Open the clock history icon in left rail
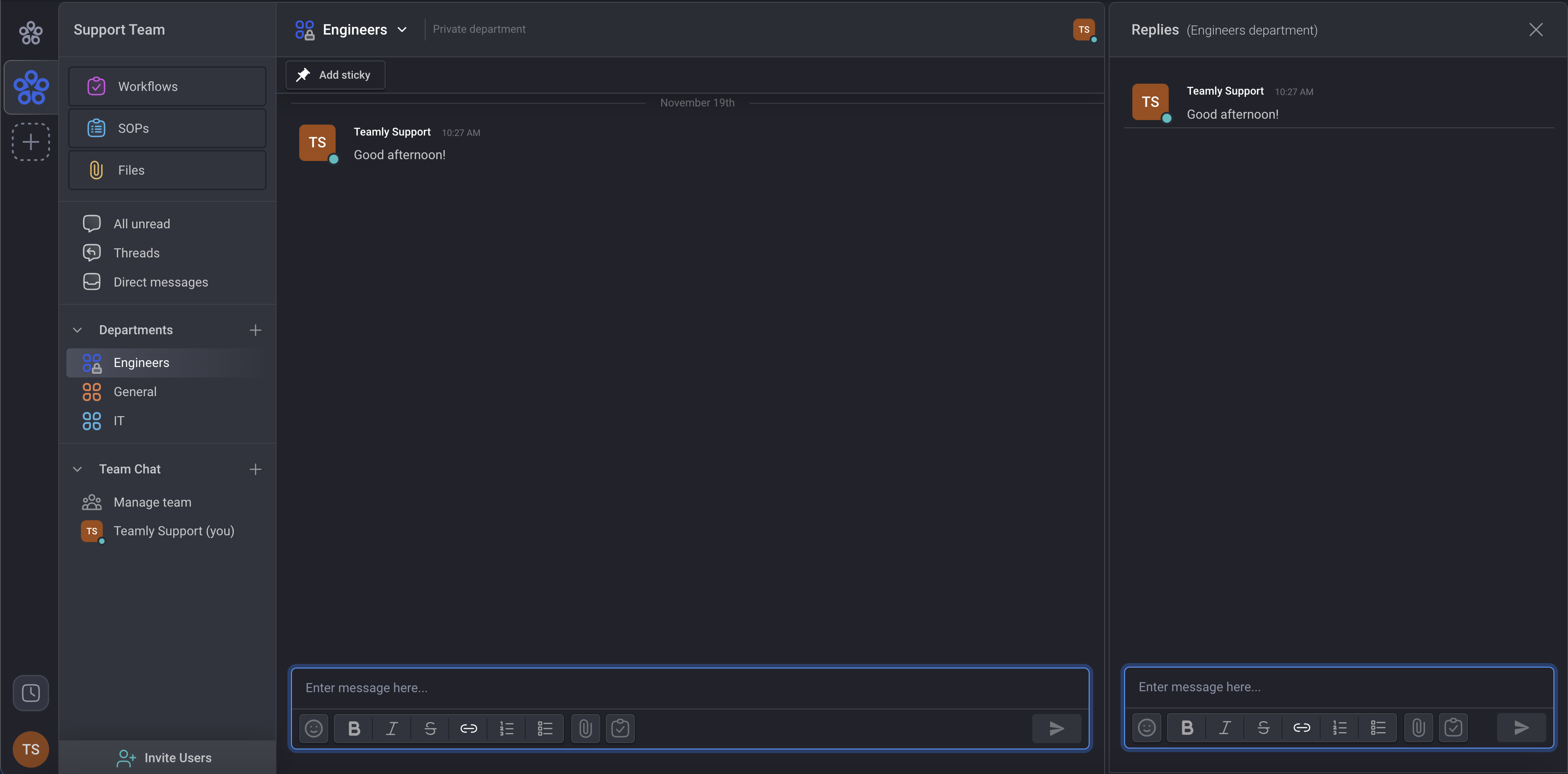This screenshot has height=774, width=1568. [30, 693]
